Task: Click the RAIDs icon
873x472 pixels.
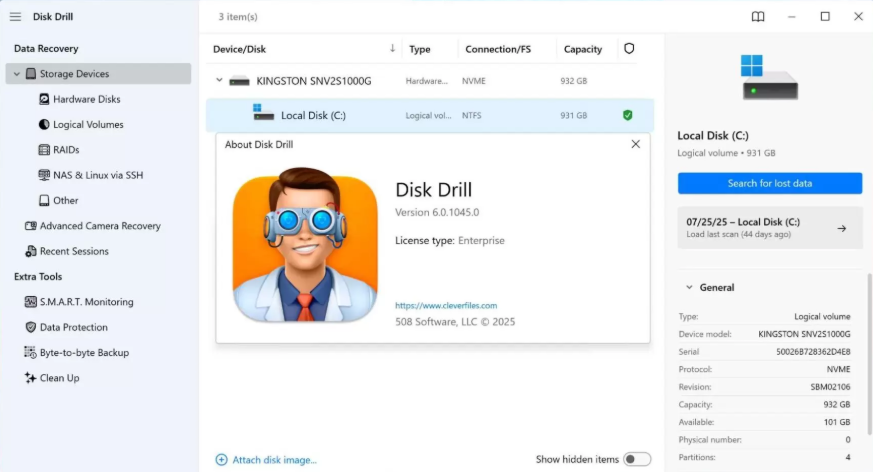Action: click(x=44, y=150)
